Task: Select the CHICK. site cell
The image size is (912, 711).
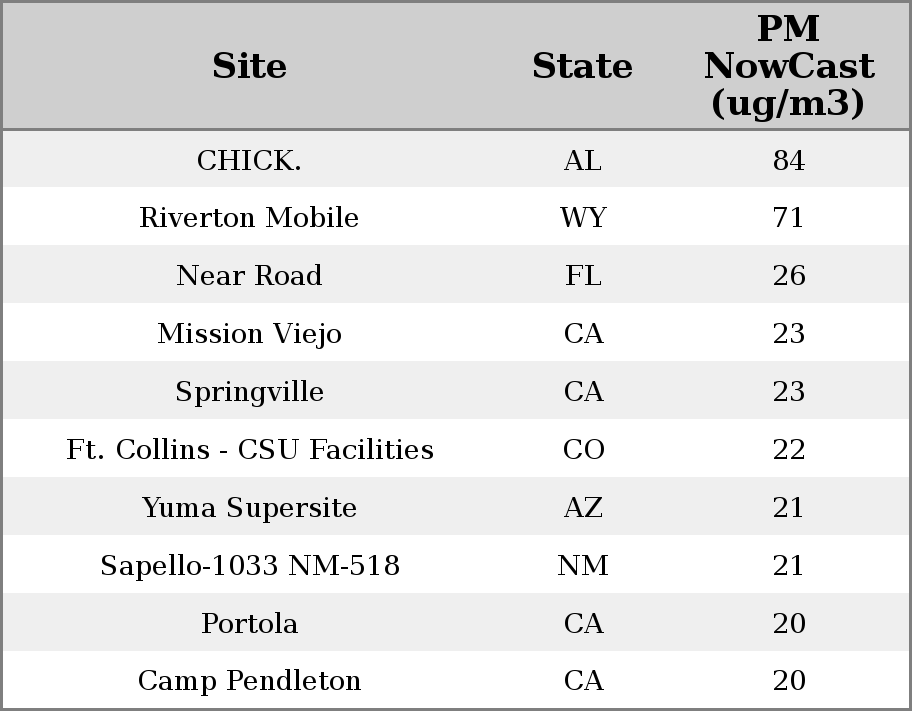Action: [249, 160]
